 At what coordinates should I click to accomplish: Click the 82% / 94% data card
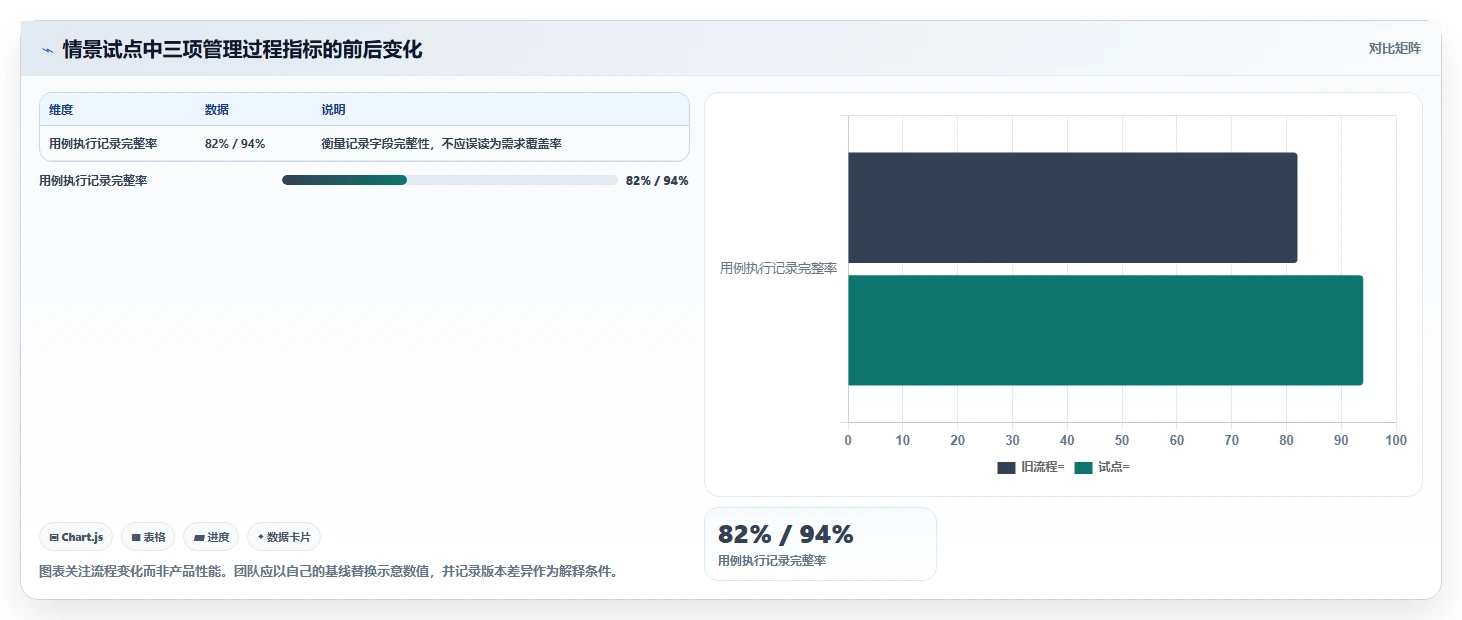coord(820,544)
